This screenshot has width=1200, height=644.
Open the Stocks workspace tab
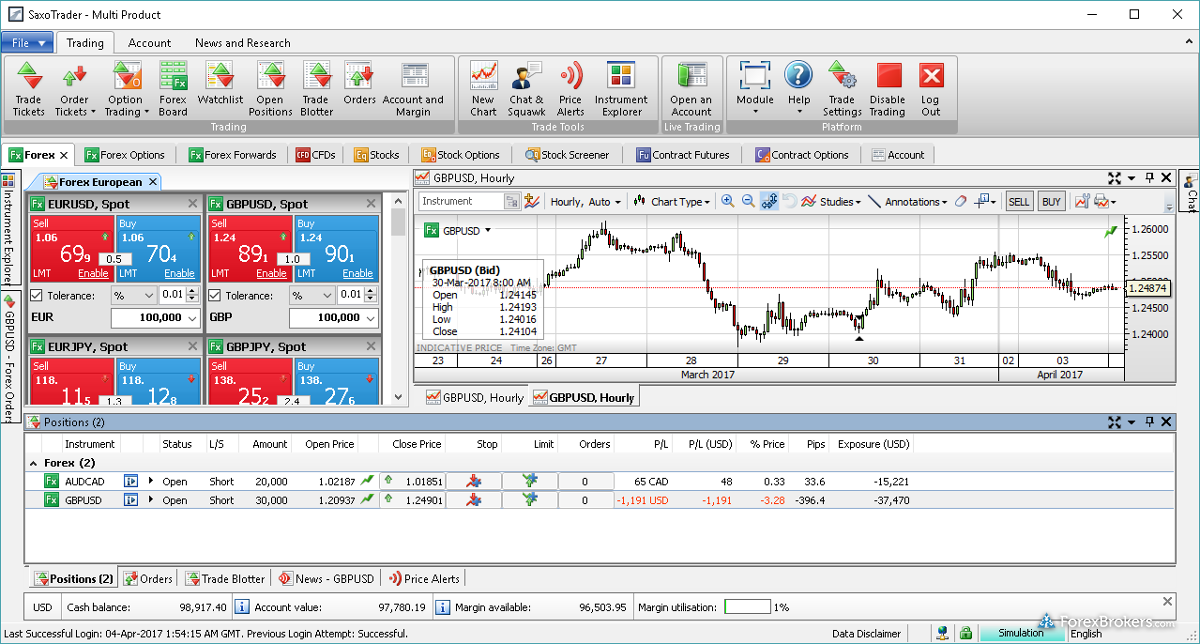pos(376,155)
